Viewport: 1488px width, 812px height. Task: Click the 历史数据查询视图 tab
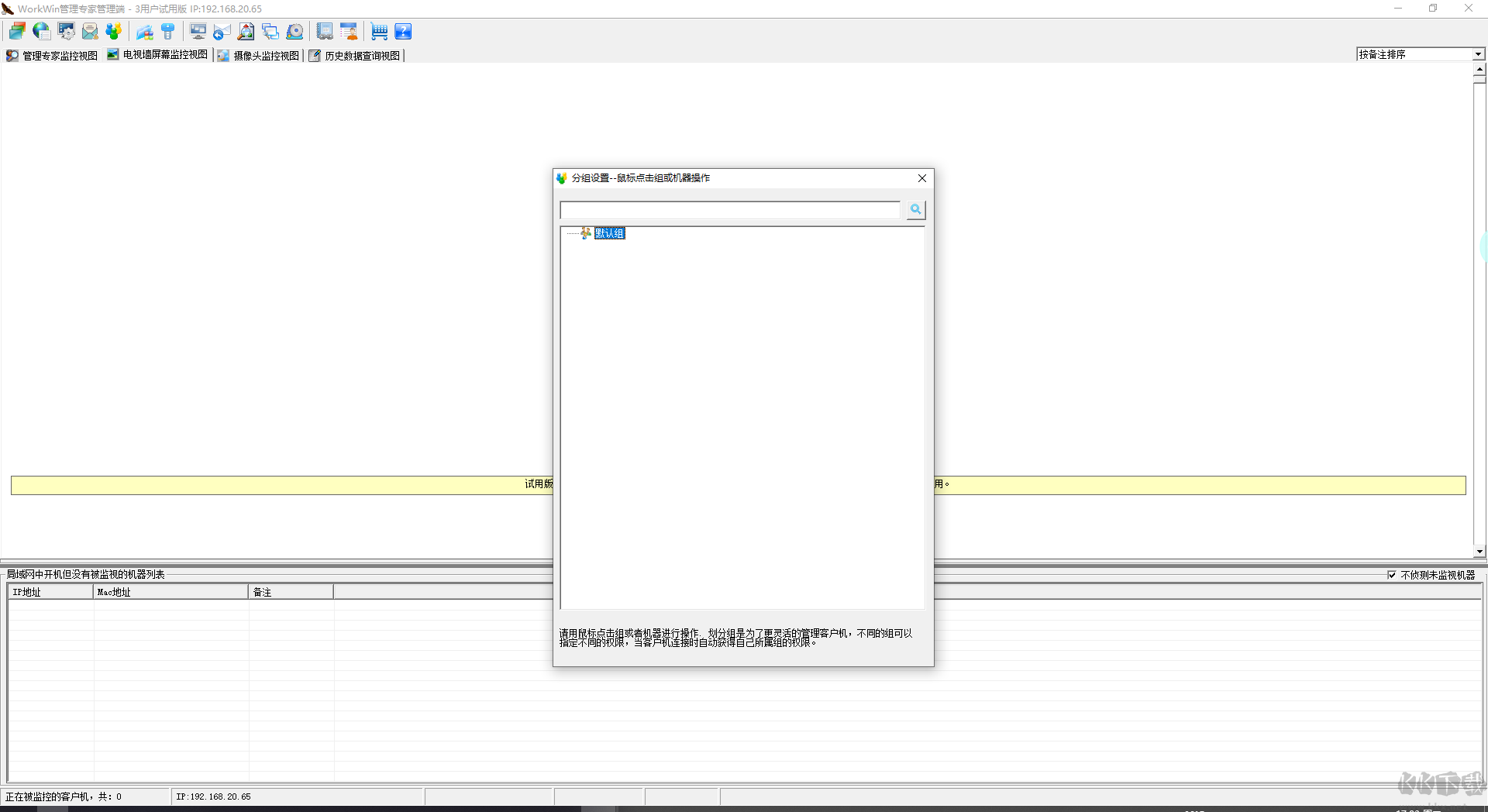click(358, 55)
